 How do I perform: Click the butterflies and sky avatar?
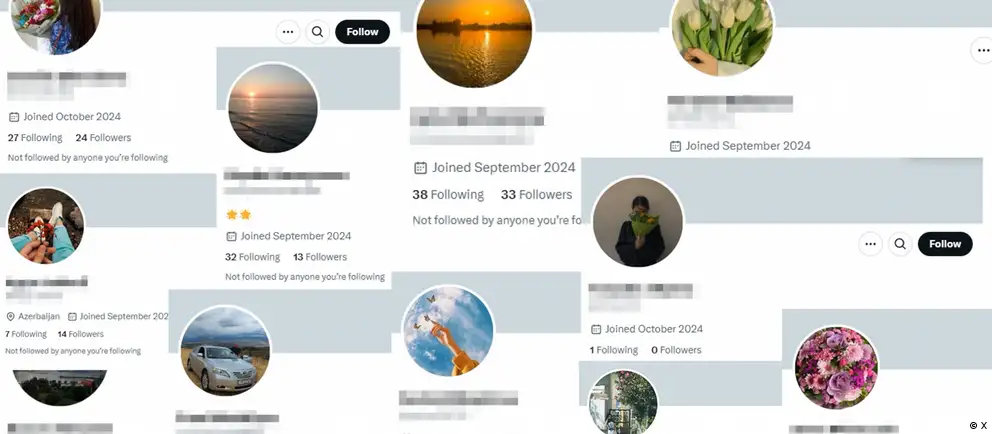coord(448,331)
